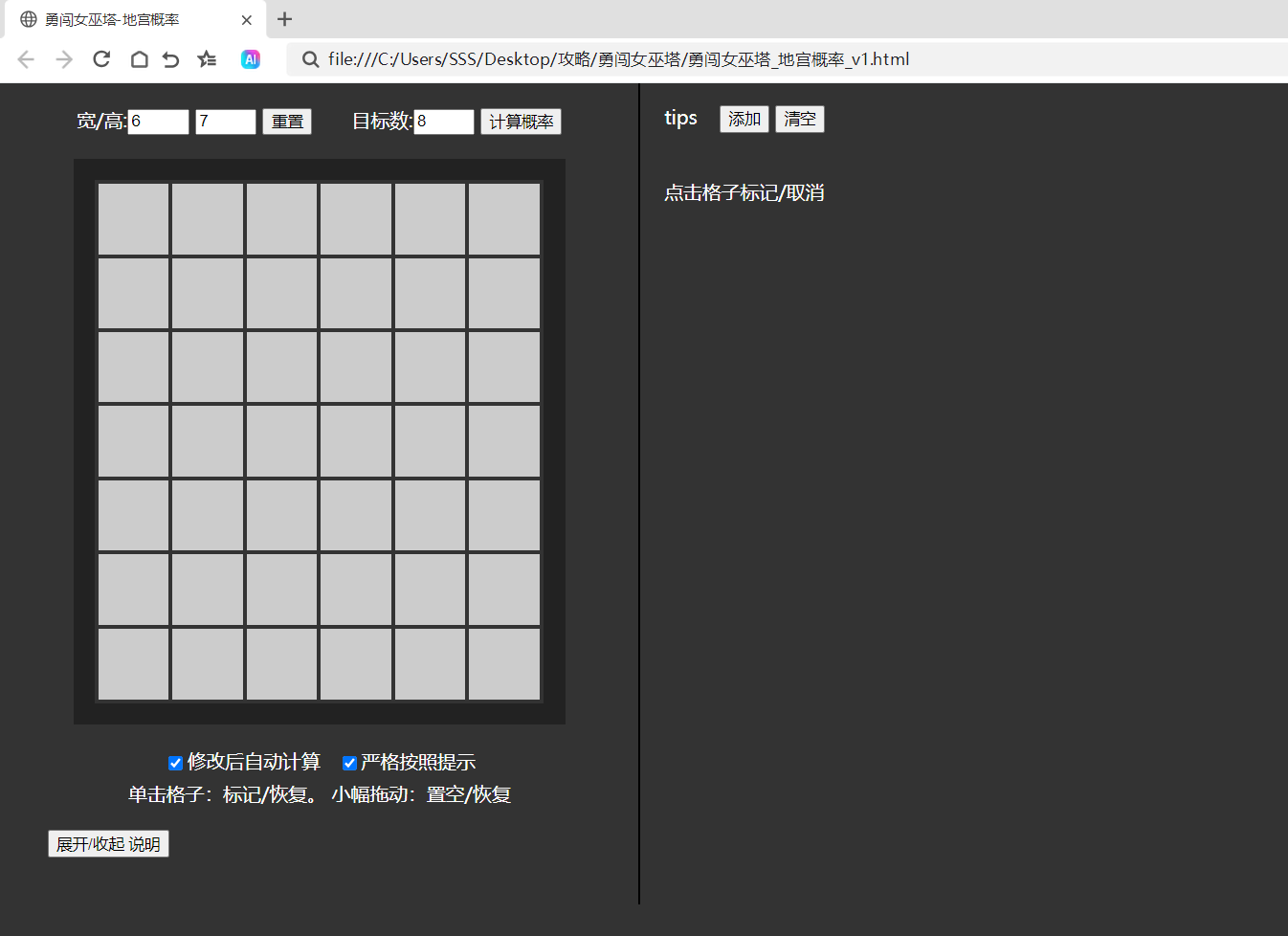Click the 清空 tips button

(800, 119)
